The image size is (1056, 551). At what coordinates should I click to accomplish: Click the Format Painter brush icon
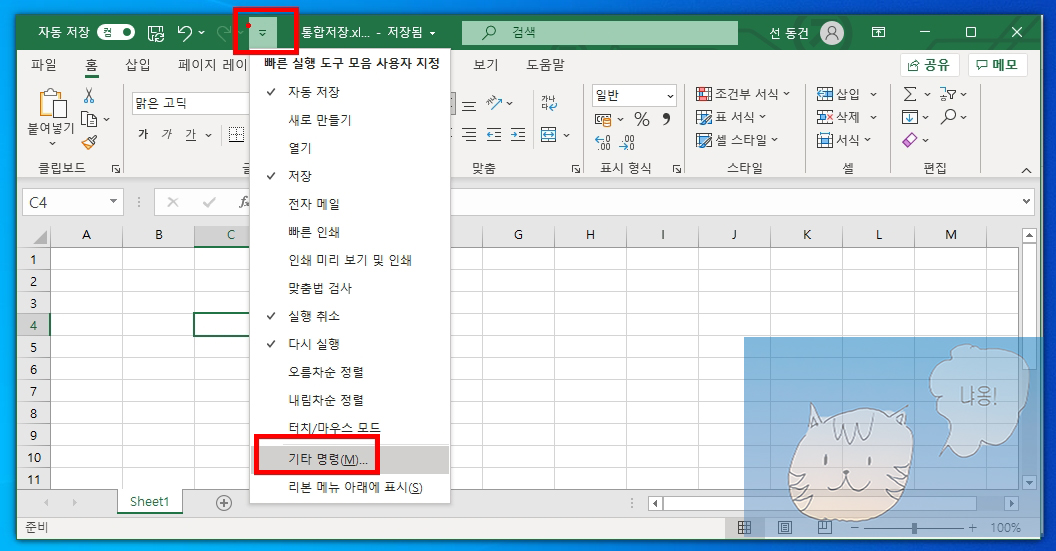pos(89,142)
